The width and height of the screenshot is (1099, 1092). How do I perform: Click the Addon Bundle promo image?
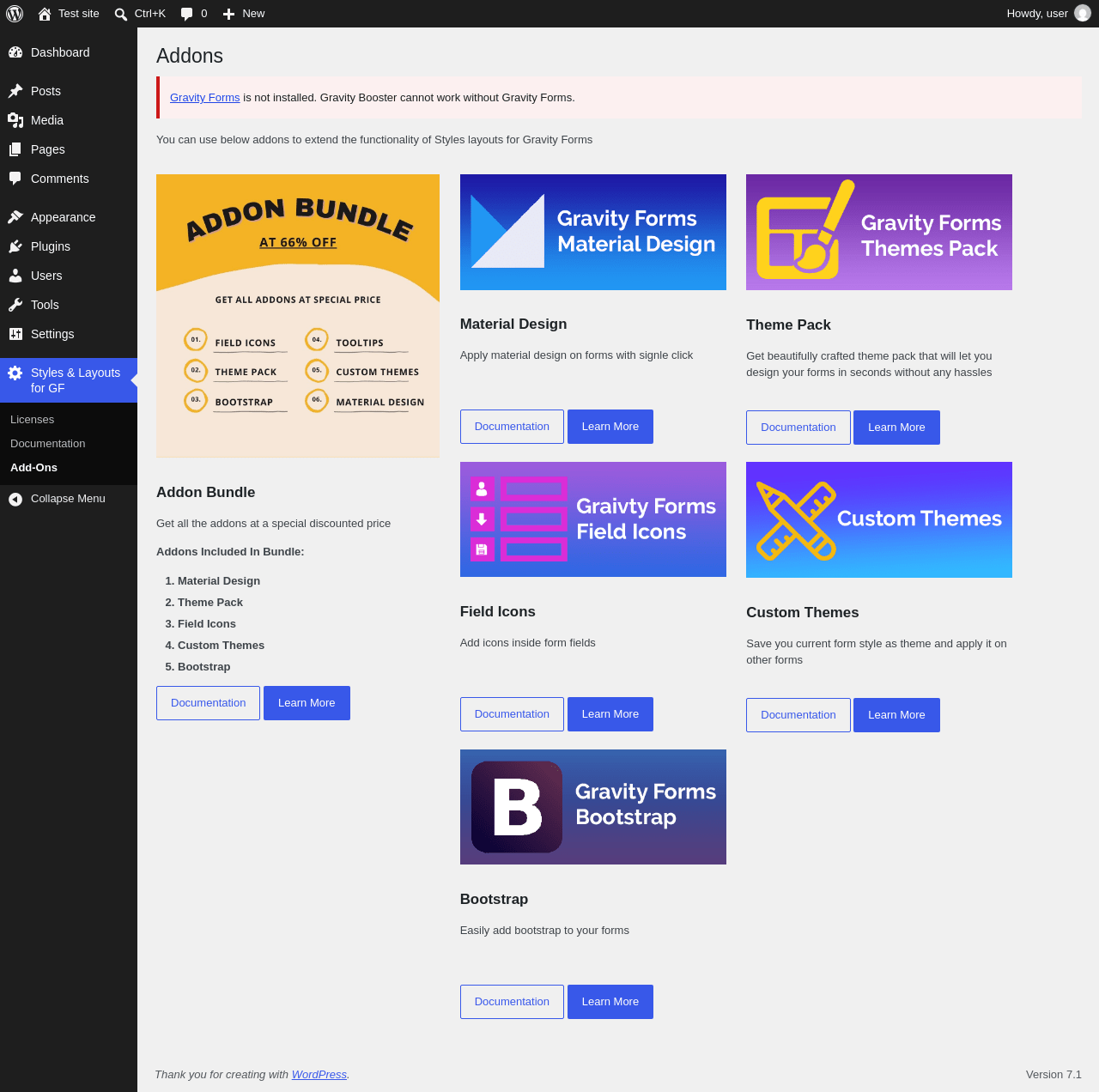(x=298, y=316)
